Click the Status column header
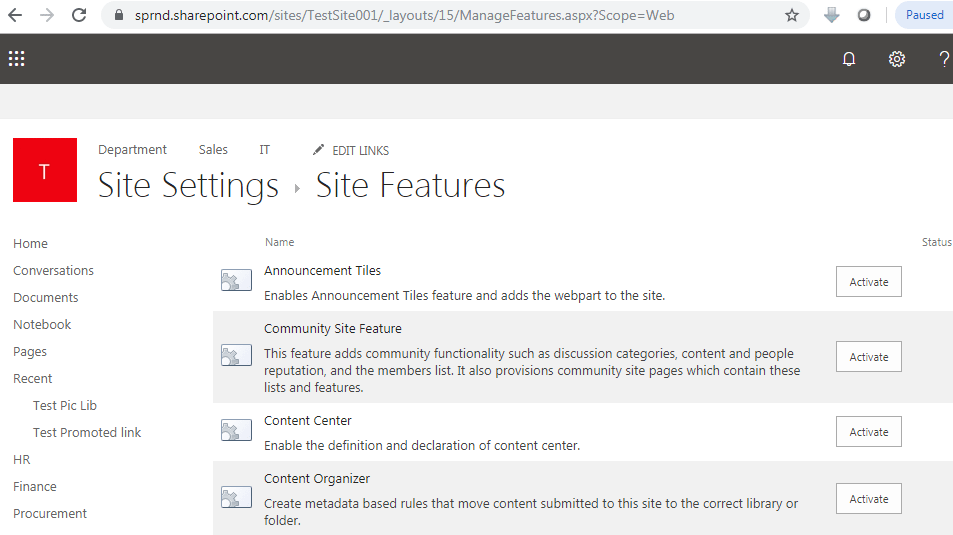Screen dimensions: 953x535 (937, 242)
